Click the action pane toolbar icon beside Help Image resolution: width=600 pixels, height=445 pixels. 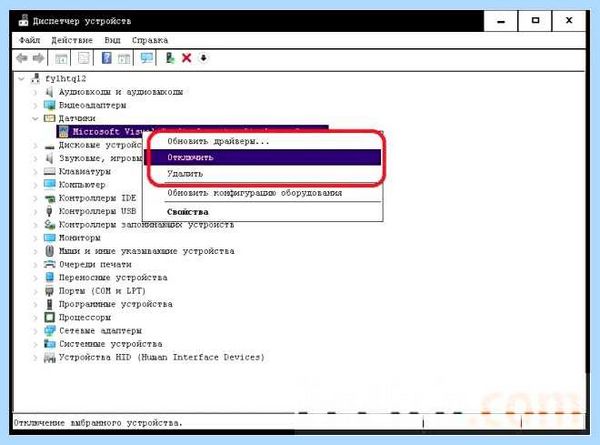(124, 59)
